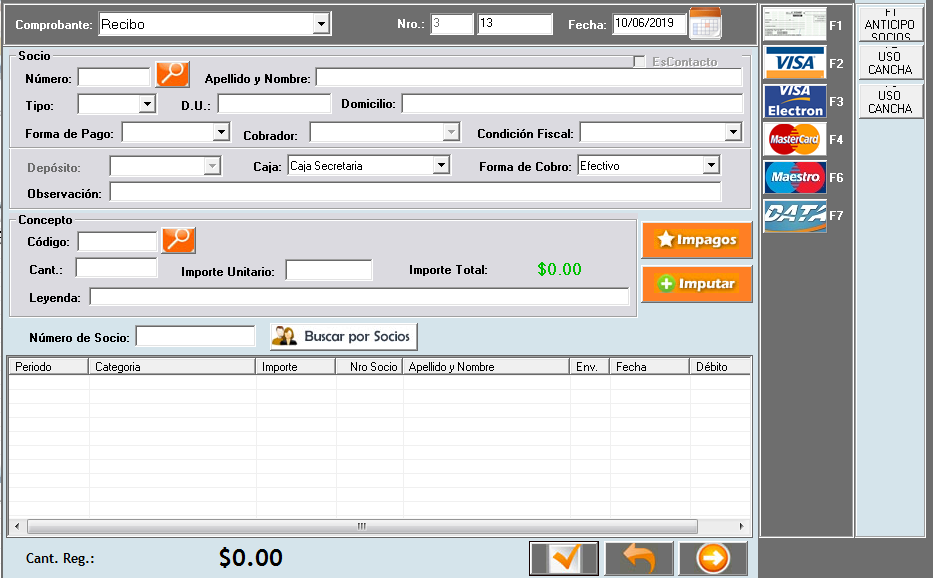Click in the Observación text field
This screenshot has height=578, width=933.
pos(415,192)
